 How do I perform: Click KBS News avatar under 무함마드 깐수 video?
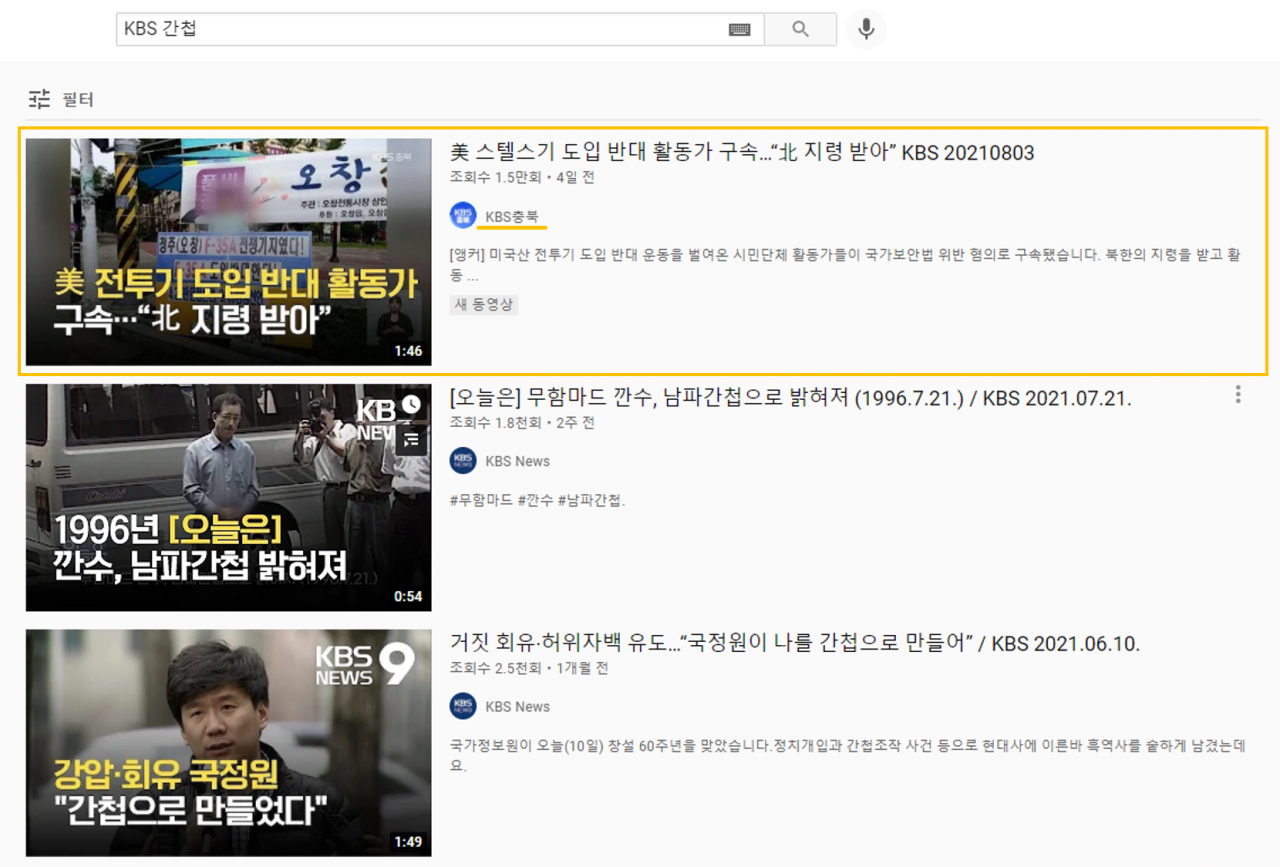(463, 461)
